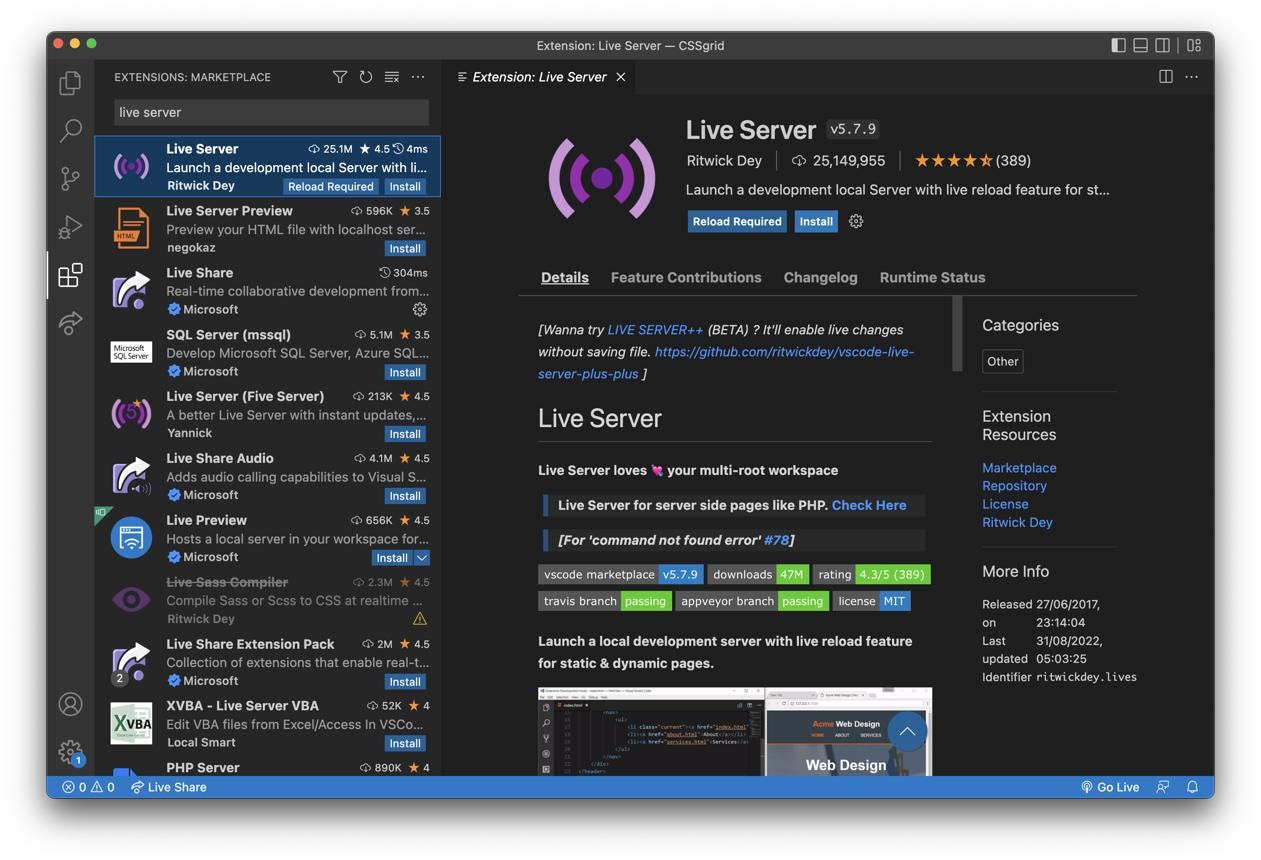Refresh the extensions list

point(366,77)
